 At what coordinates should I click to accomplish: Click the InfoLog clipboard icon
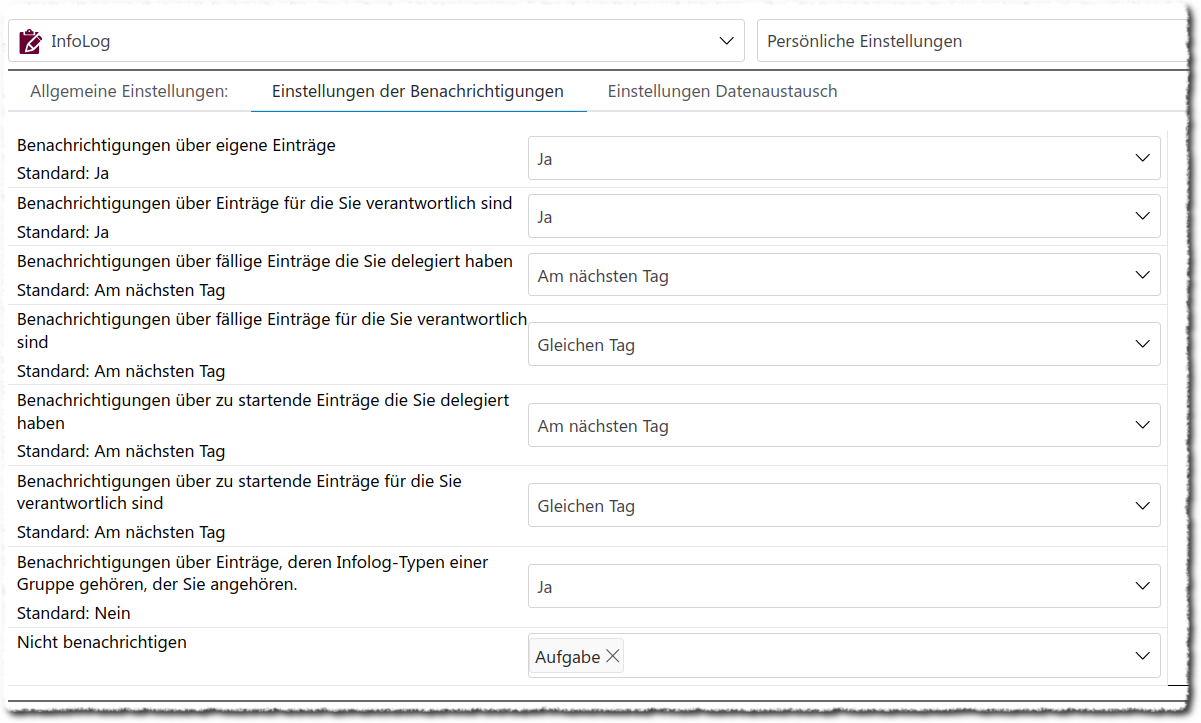[x=31, y=41]
